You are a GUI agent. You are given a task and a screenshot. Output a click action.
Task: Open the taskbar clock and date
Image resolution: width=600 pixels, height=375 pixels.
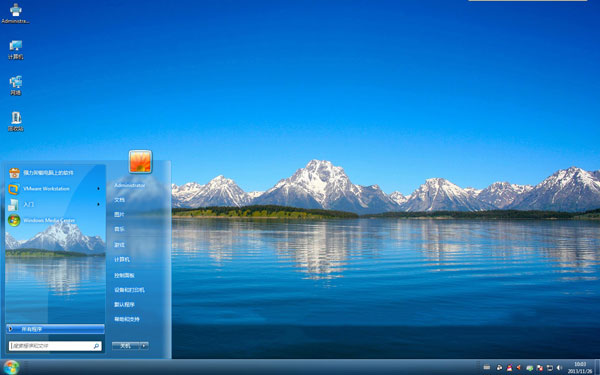pos(580,367)
